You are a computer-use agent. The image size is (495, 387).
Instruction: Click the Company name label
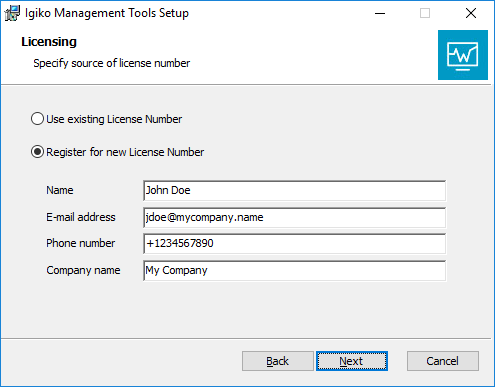point(83,270)
